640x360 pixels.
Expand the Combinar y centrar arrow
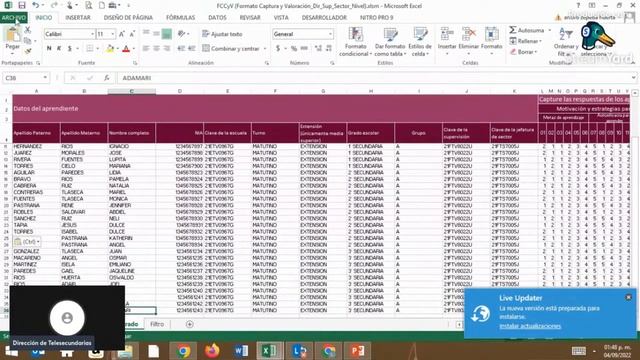coord(265,49)
